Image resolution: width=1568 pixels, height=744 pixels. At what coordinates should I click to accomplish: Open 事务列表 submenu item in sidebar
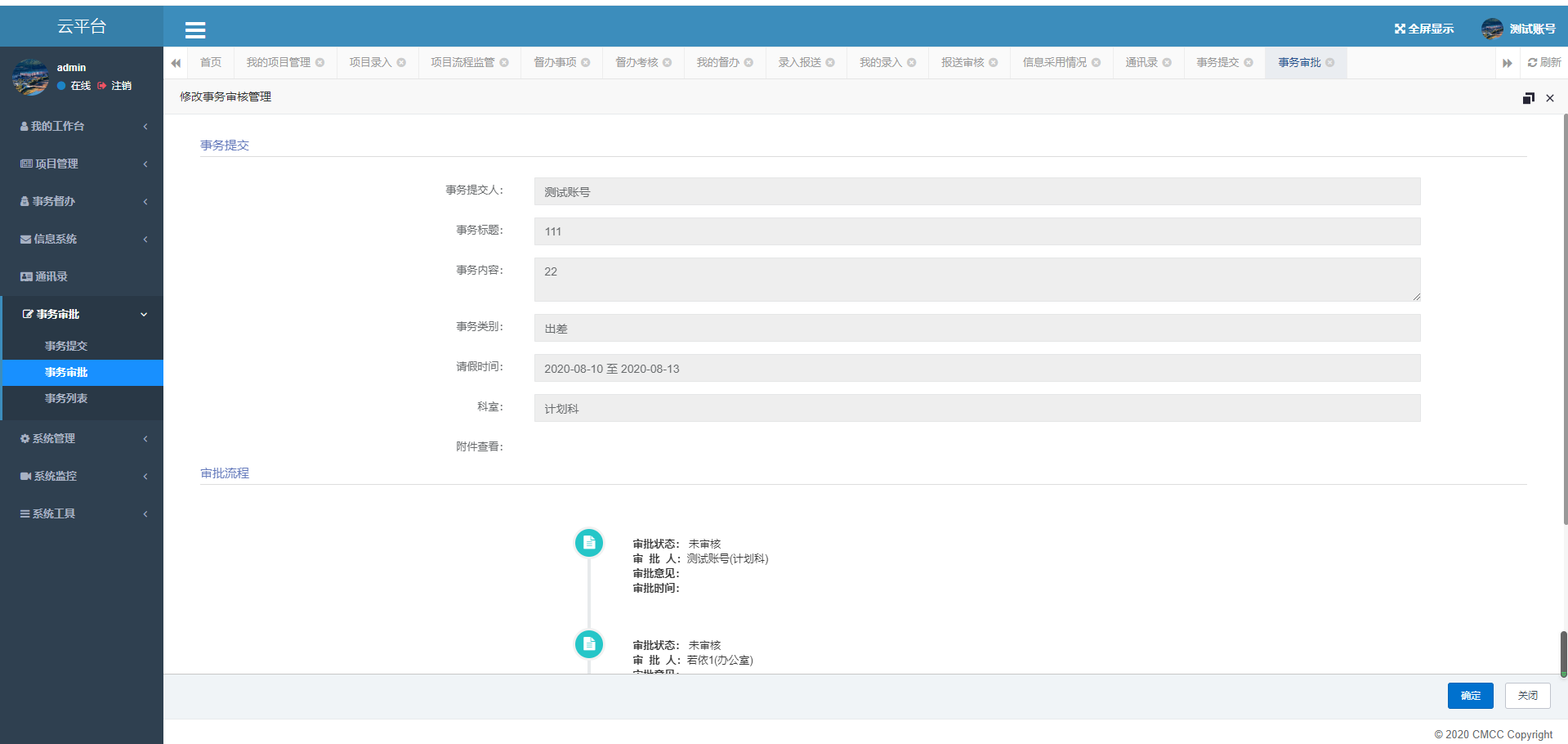pos(82,398)
